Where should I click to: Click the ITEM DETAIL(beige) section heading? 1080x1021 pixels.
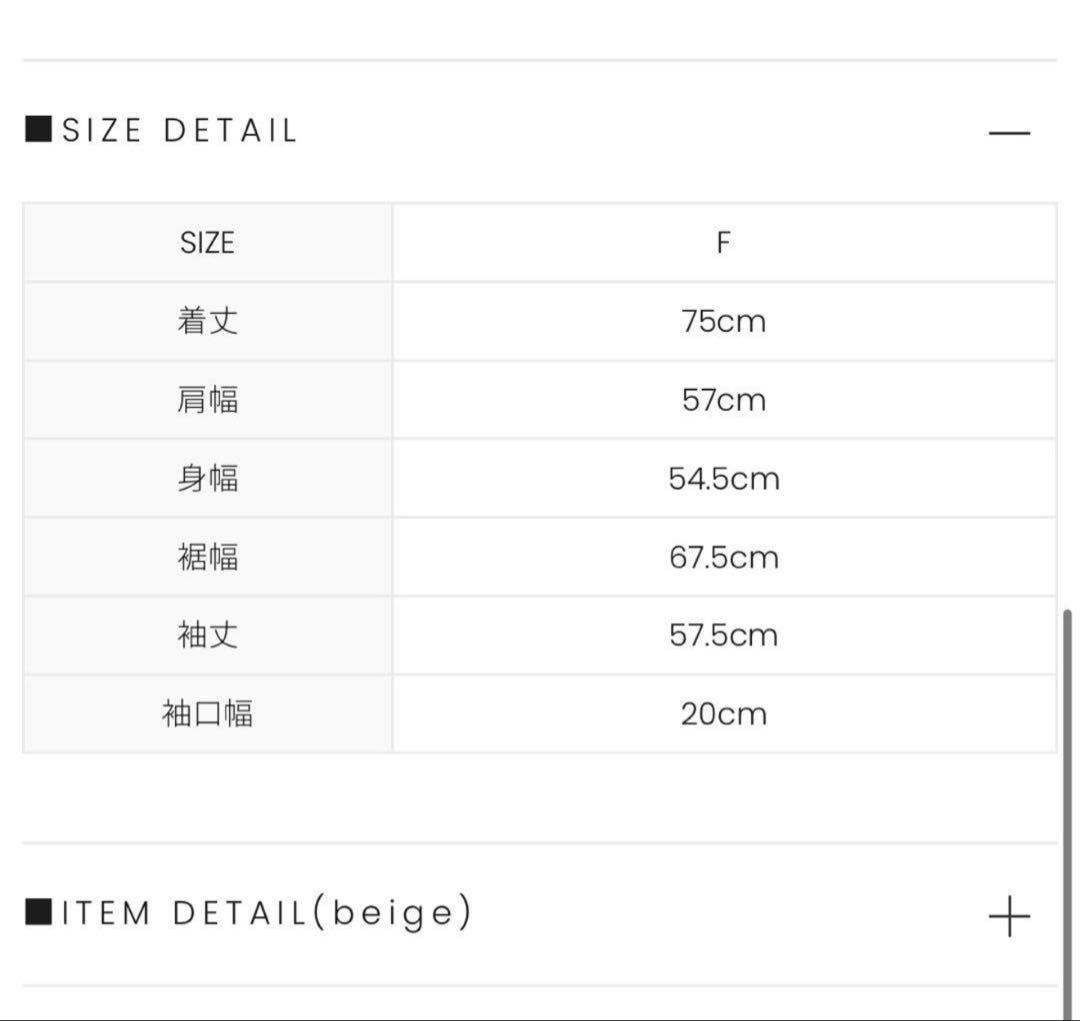(x=266, y=913)
